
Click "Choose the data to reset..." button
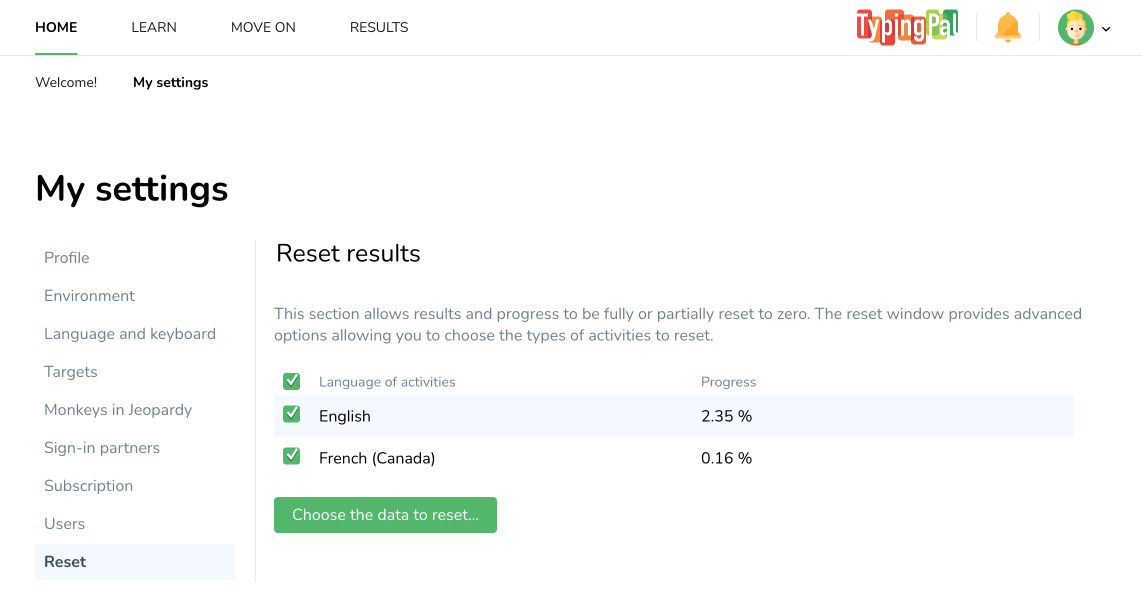pyautogui.click(x=385, y=515)
